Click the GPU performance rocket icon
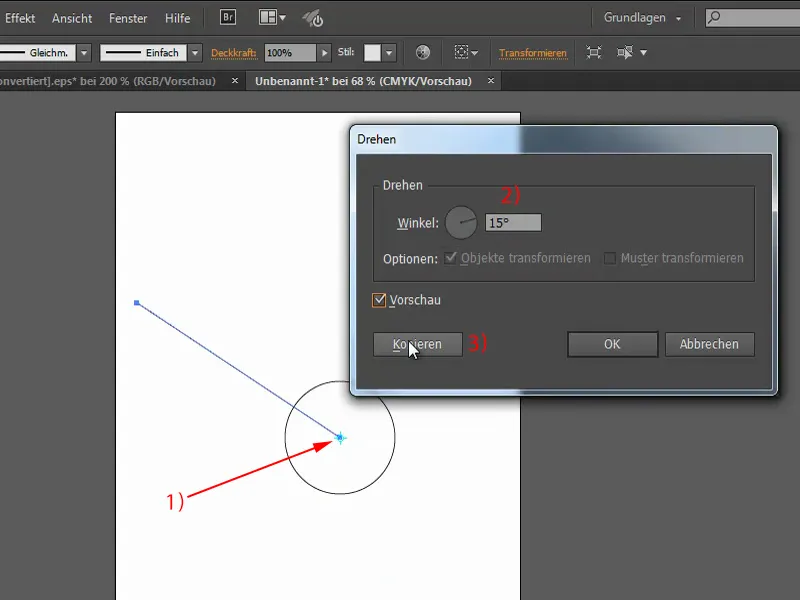Screen dimensions: 800x600 [313, 18]
